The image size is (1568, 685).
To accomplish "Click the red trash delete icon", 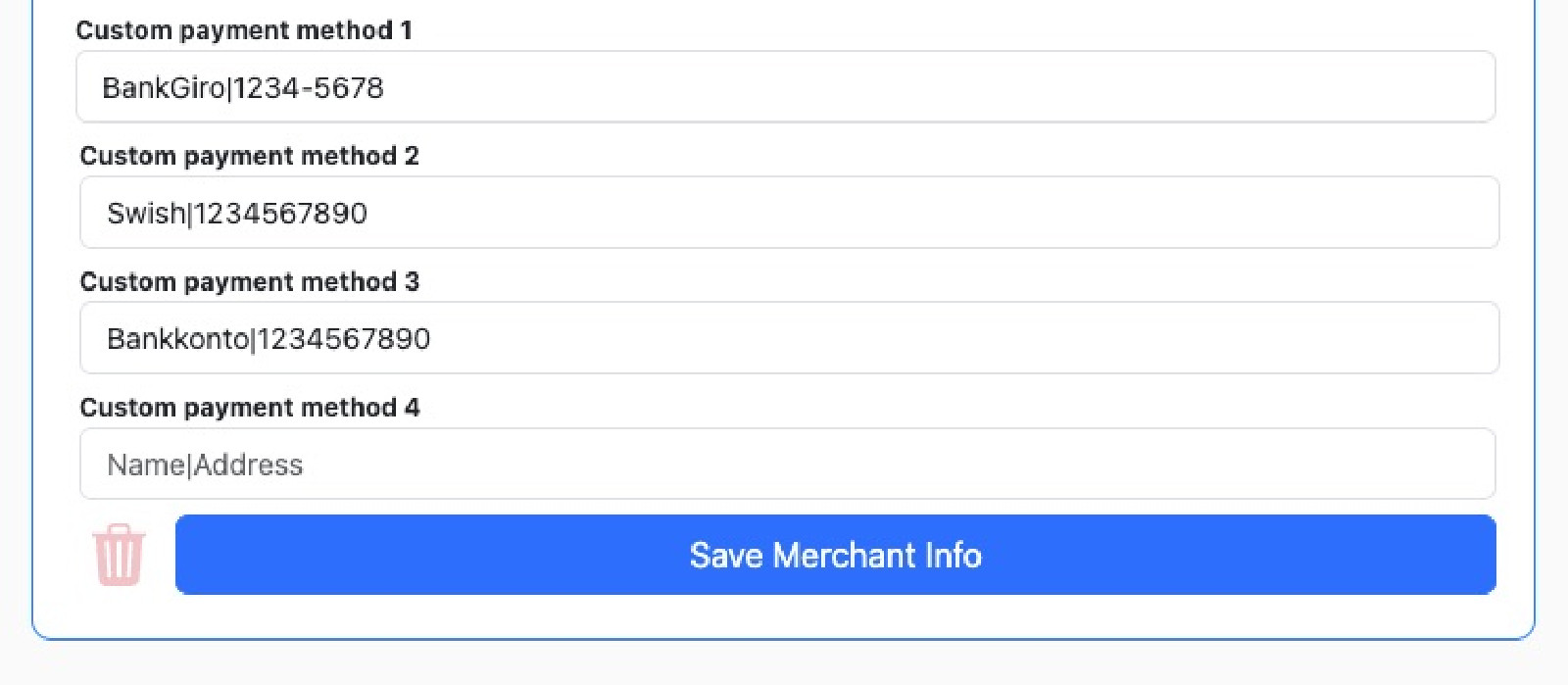I will tap(119, 555).
